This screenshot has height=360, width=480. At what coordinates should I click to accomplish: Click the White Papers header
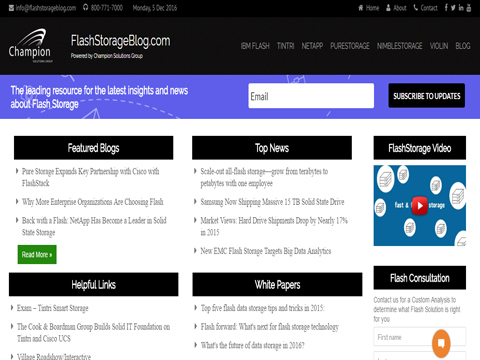pos(277,284)
